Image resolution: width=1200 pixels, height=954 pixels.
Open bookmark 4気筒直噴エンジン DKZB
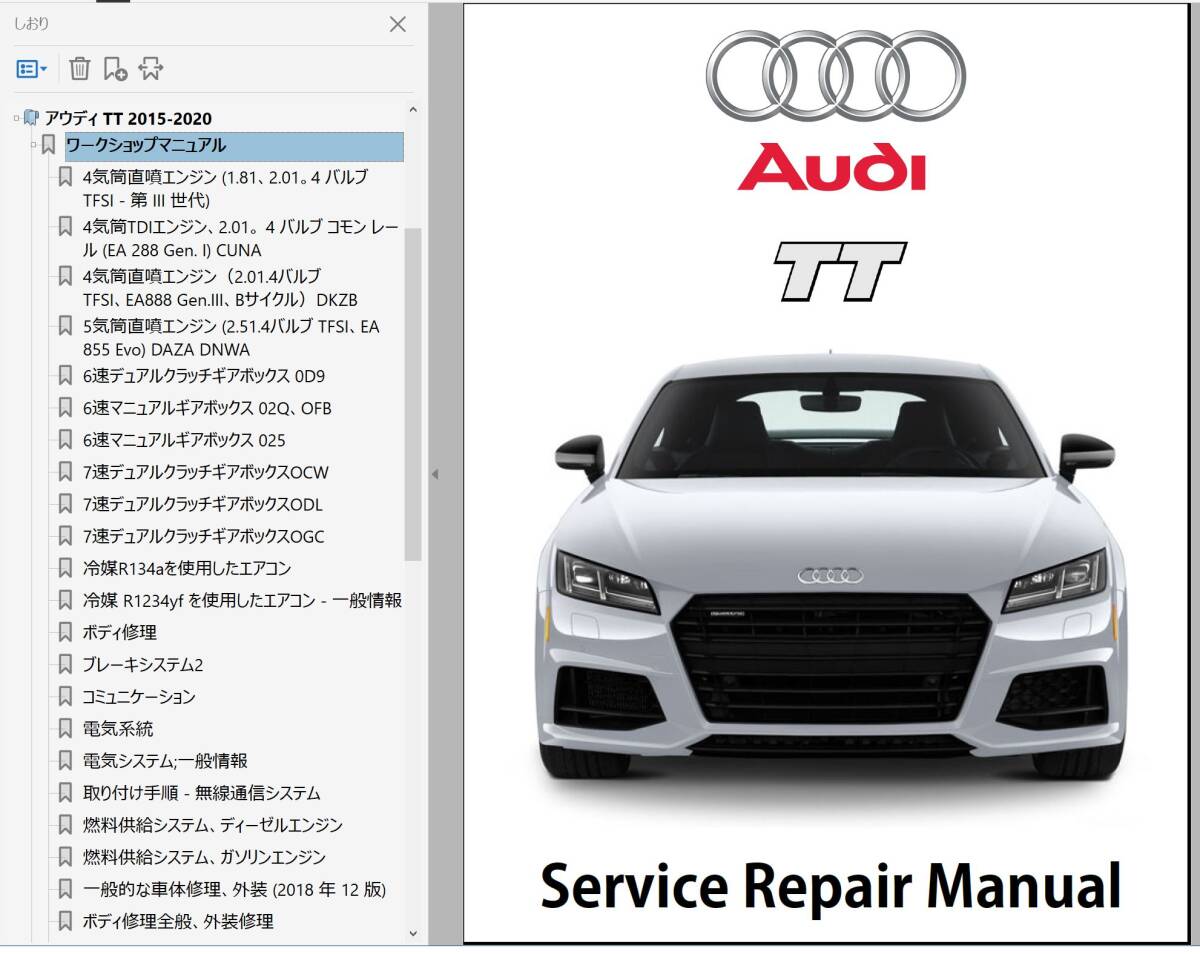(220, 288)
